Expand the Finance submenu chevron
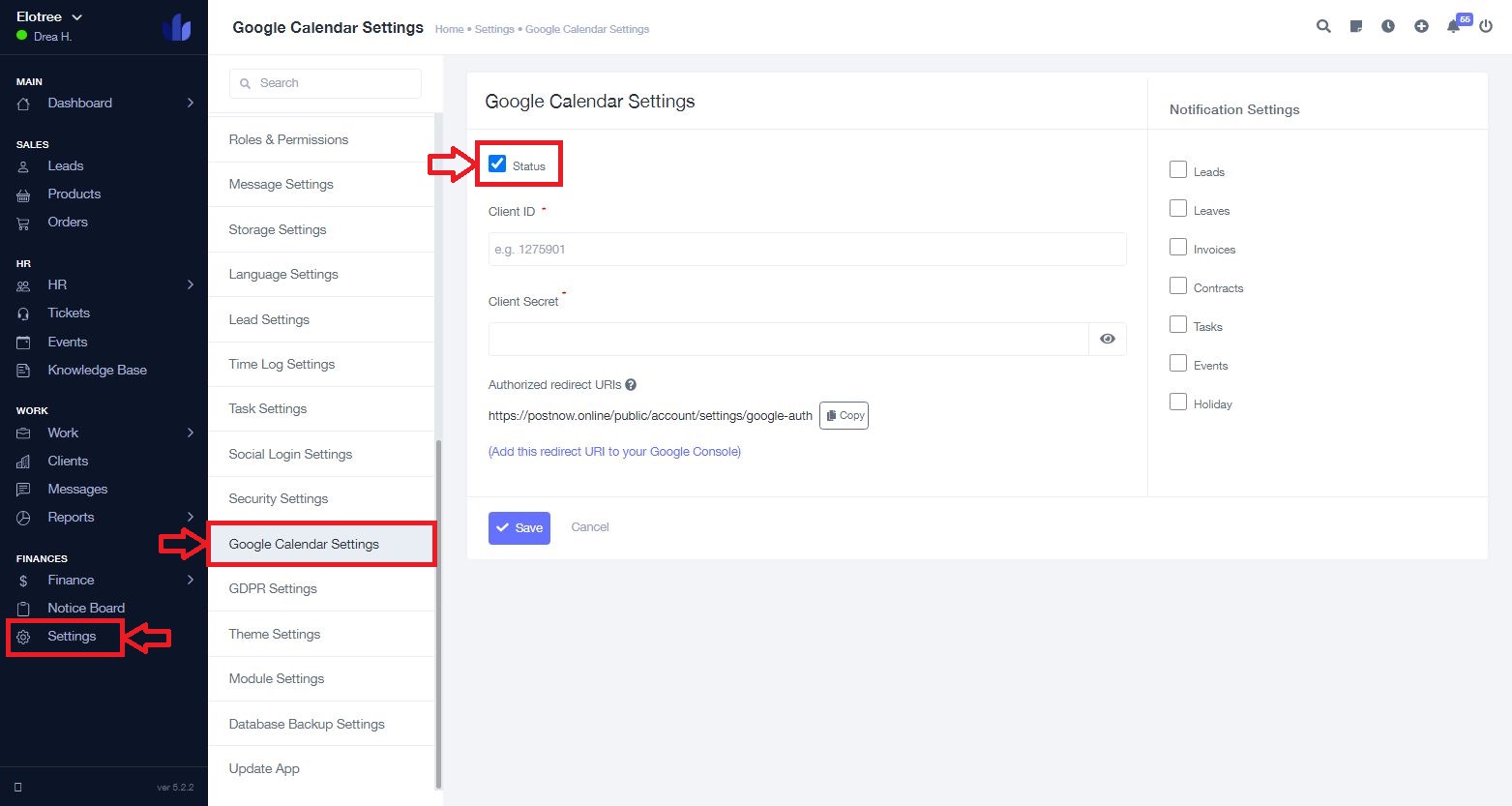Viewport: 1512px width, 806px height. pos(191,580)
